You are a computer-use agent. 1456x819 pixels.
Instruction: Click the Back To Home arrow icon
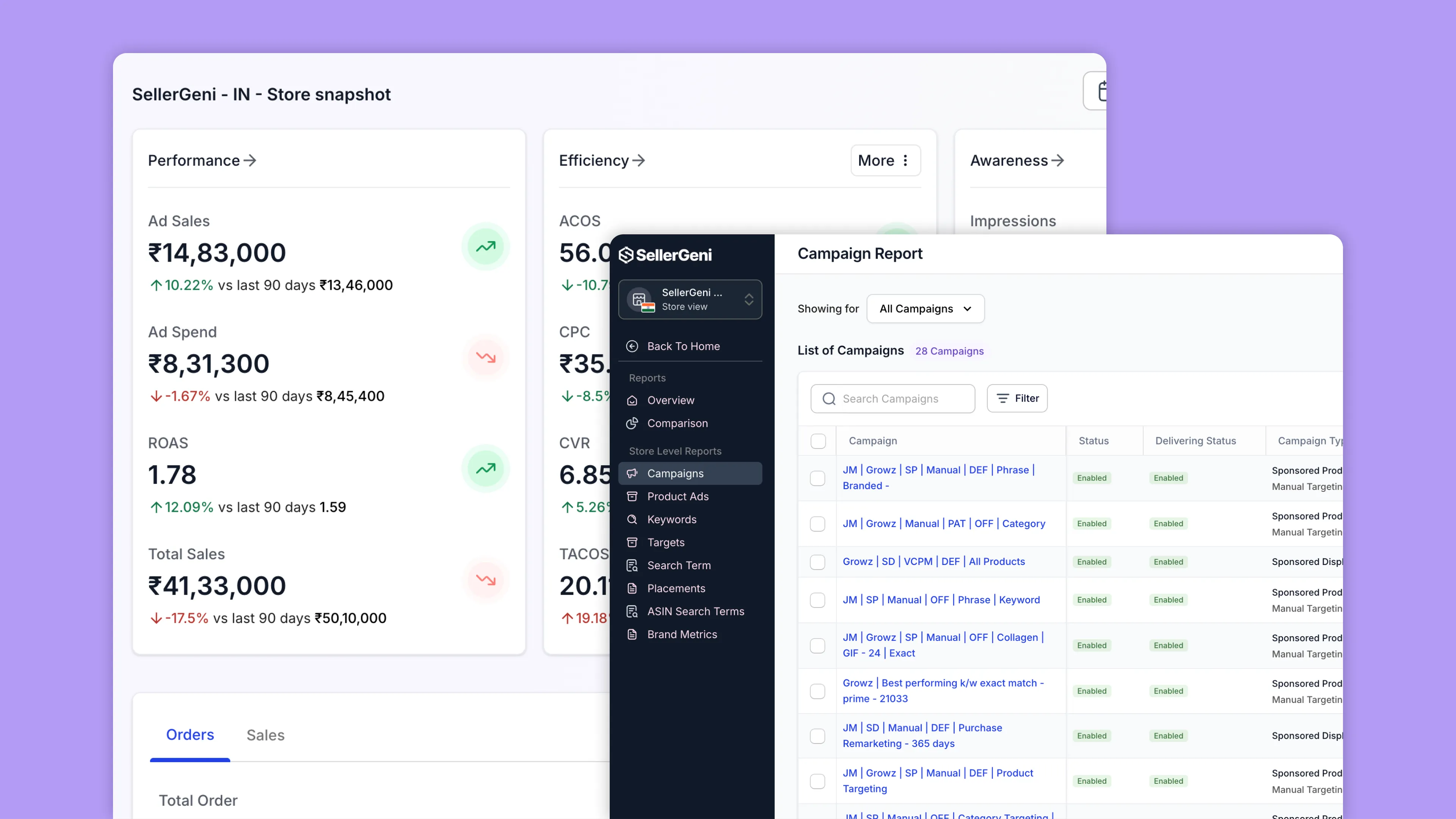click(632, 346)
